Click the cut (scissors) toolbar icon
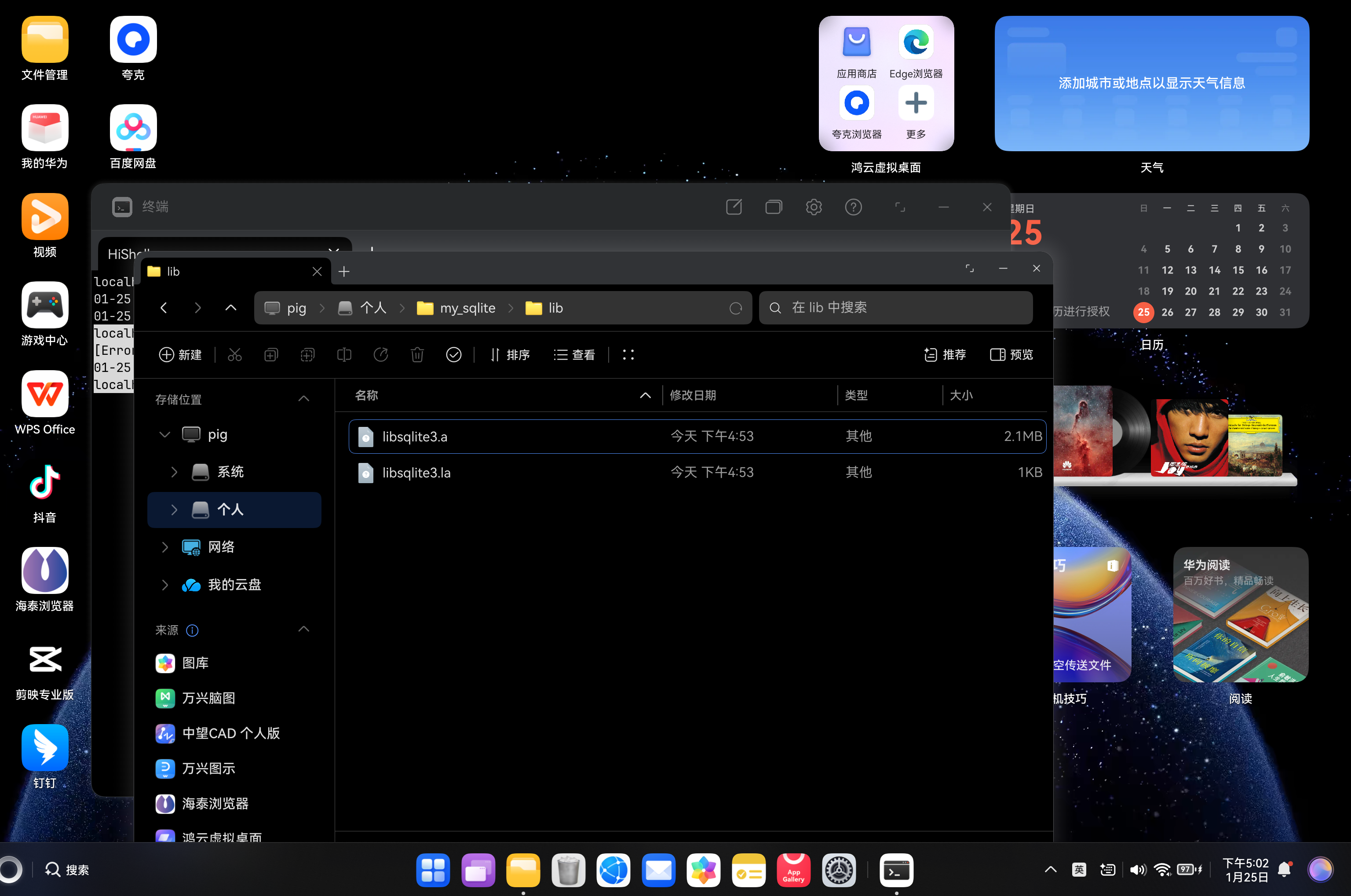This screenshot has width=1351, height=896. tap(234, 355)
